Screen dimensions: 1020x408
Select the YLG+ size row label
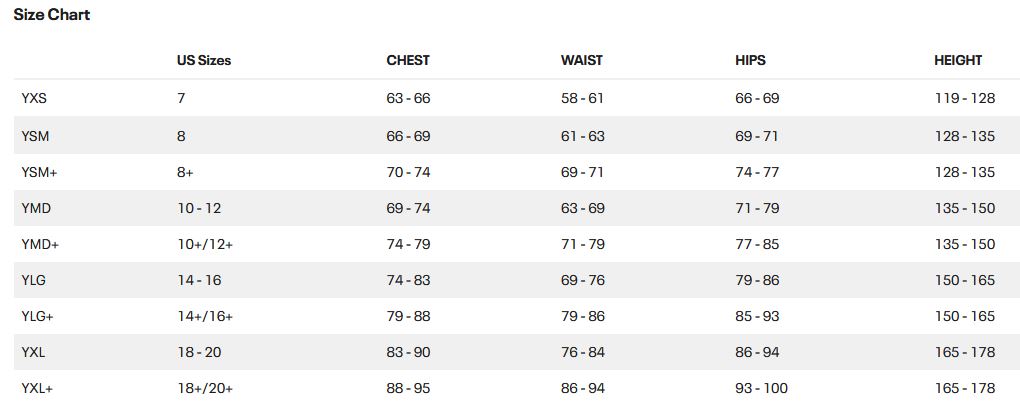[x=37, y=316]
